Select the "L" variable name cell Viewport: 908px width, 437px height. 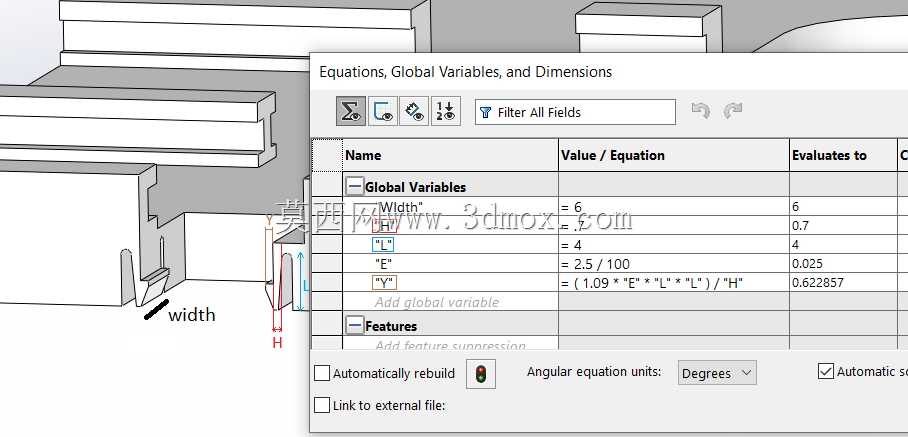(451, 245)
